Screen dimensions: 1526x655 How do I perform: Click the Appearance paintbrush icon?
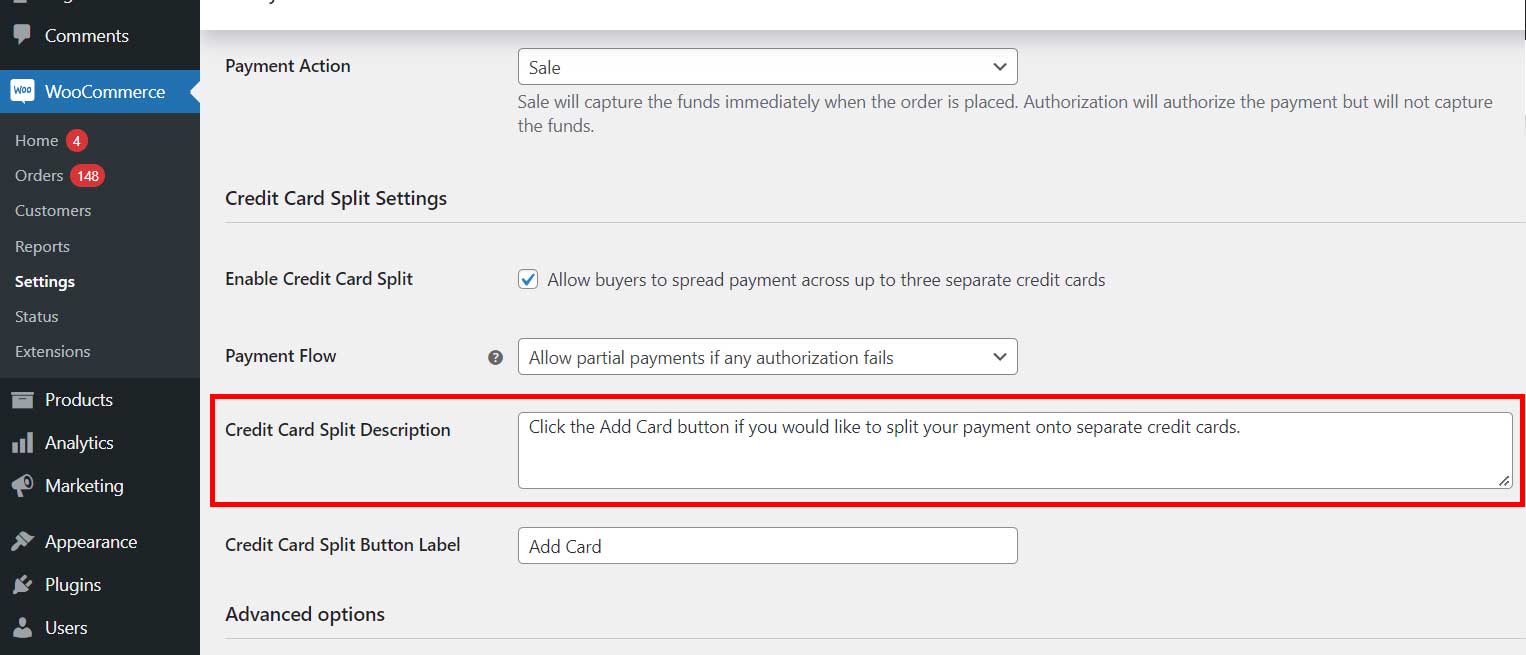pyautogui.click(x=22, y=542)
